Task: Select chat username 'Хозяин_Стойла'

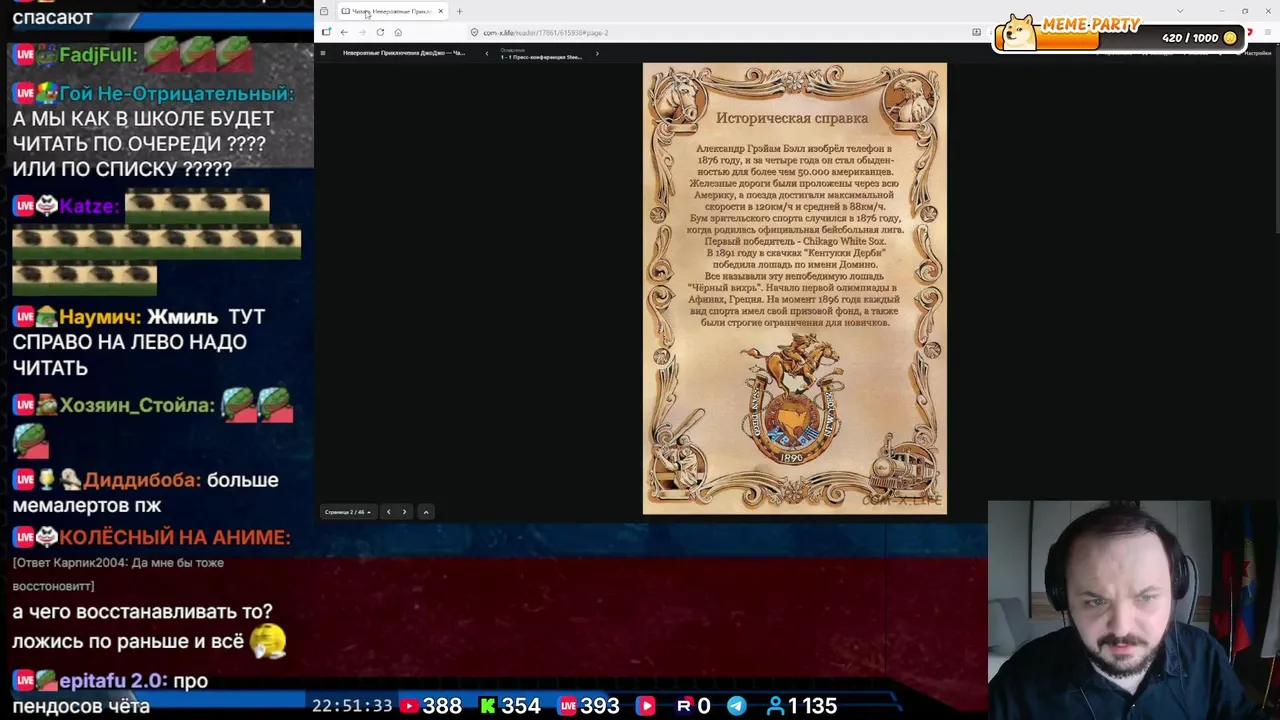Action: coord(137,405)
